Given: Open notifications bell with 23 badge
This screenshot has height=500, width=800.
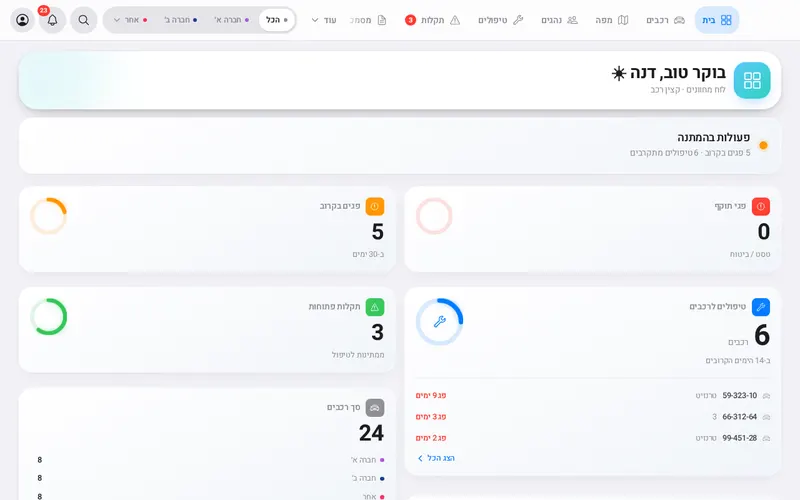Looking at the screenshot, I should pyautogui.click(x=53, y=20).
